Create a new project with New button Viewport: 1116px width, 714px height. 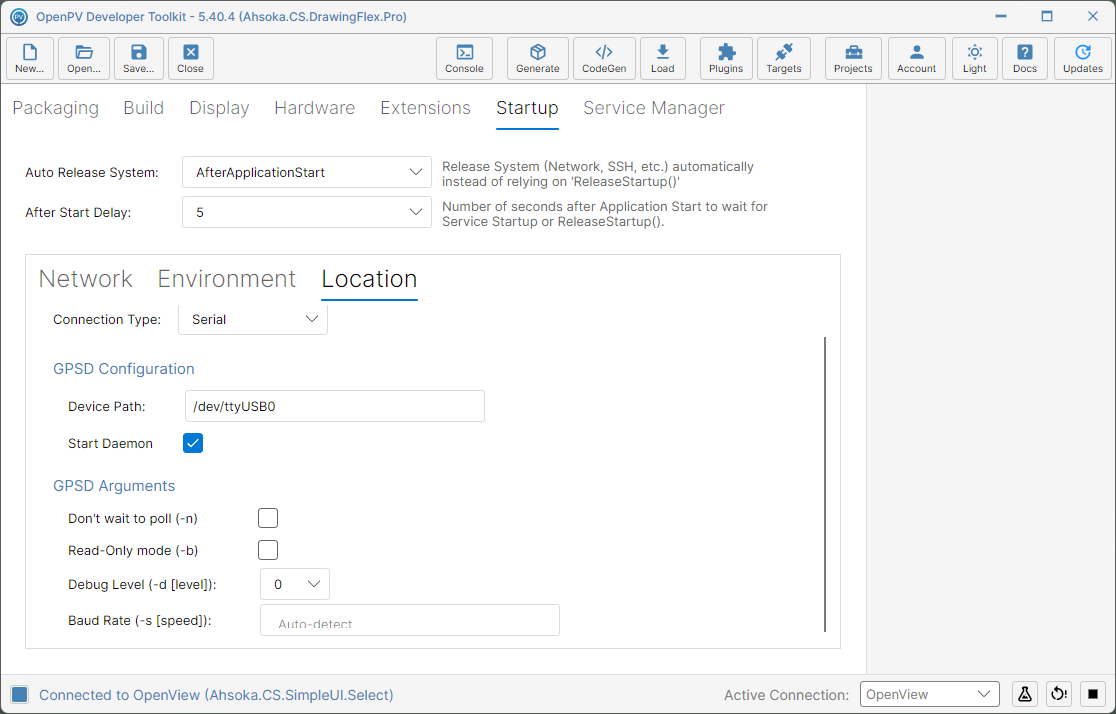point(30,58)
